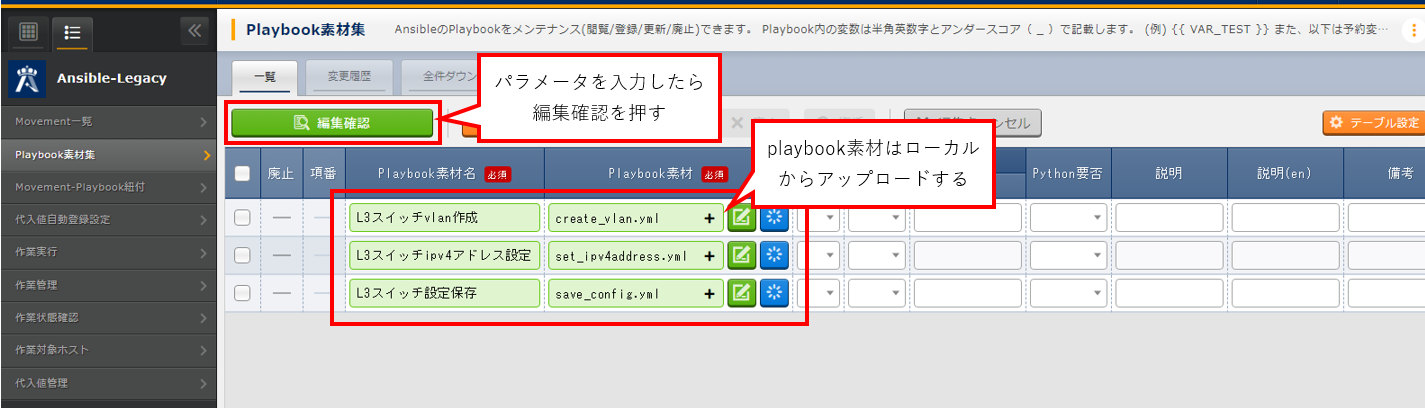Image resolution: width=1425 pixels, height=408 pixels.
Task: Switch to the grid menu view icon
Action: [29, 32]
